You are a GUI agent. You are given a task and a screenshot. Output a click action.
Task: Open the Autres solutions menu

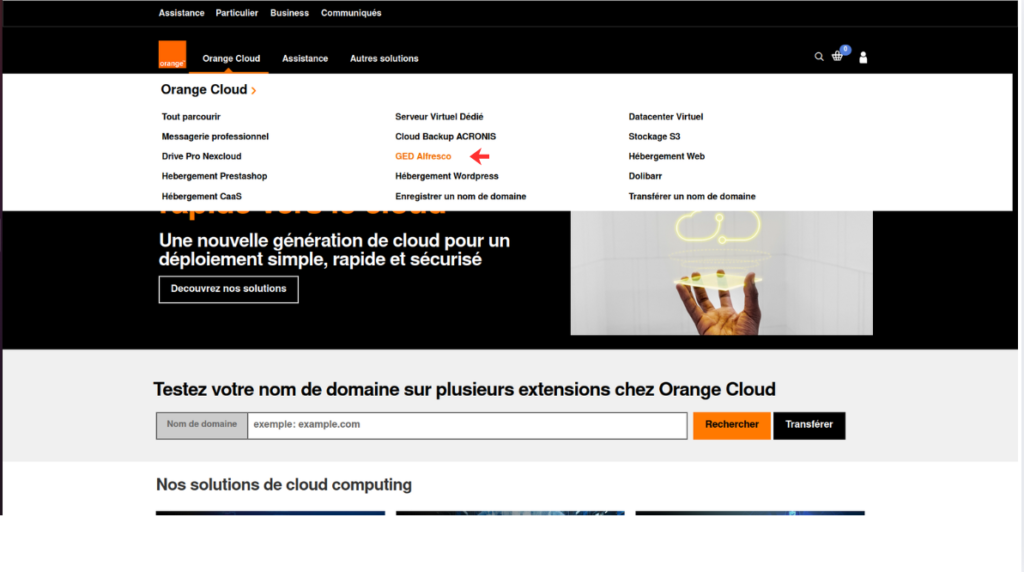pos(384,59)
